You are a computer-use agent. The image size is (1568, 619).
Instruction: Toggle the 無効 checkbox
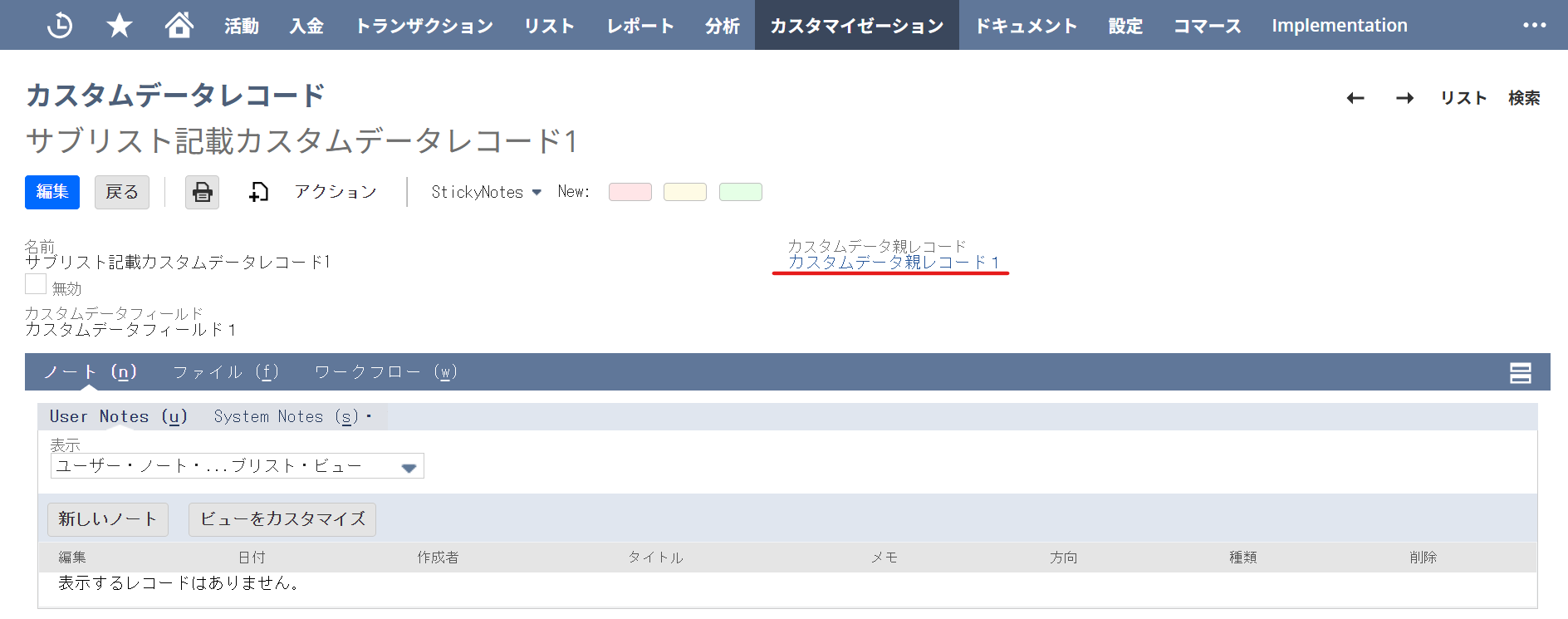click(x=36, y=284)
